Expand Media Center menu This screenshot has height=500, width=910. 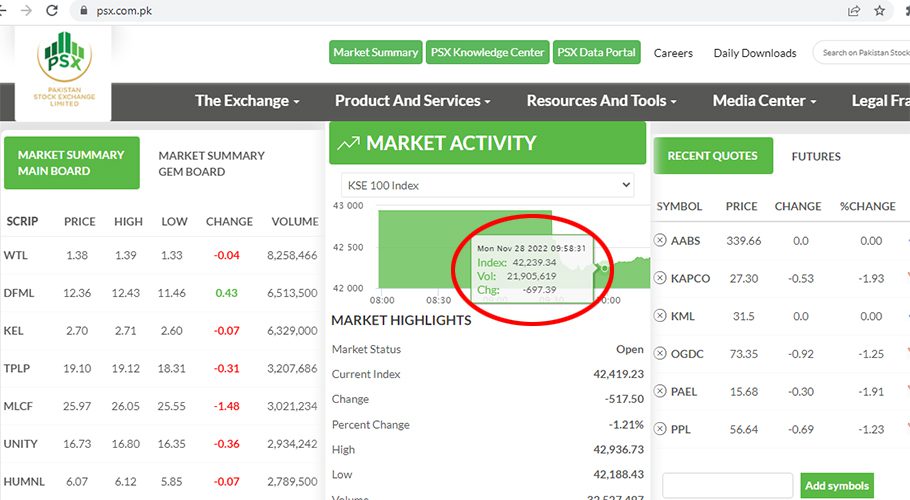pyautogui.click(x=764, y=101)
